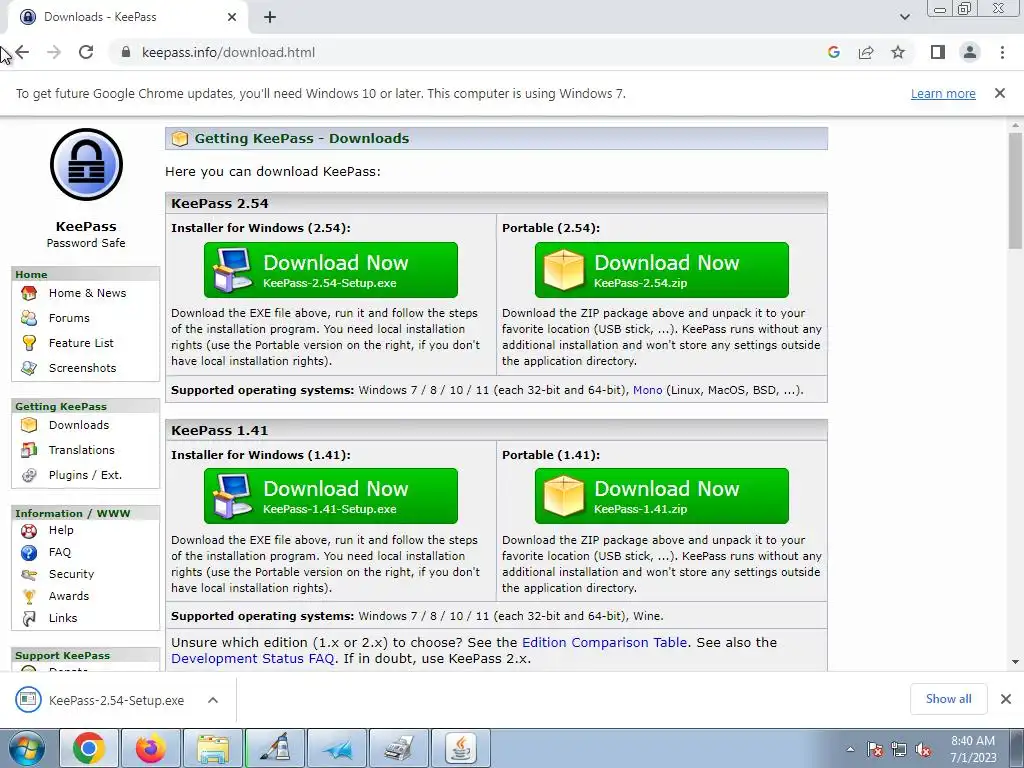Open Chrome from the taskbar
This screenshot has height=768, width=1024.
88,748
